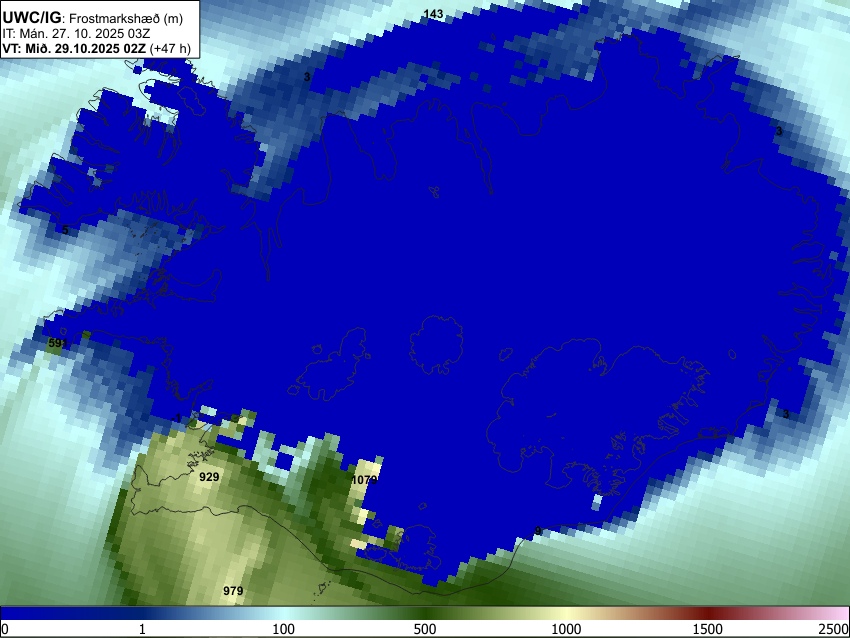The image size is (850, 638).
Task: Select the initial time line "IT: Mán. 27. 10. 2025 03Z"
Action: point(76,34)
